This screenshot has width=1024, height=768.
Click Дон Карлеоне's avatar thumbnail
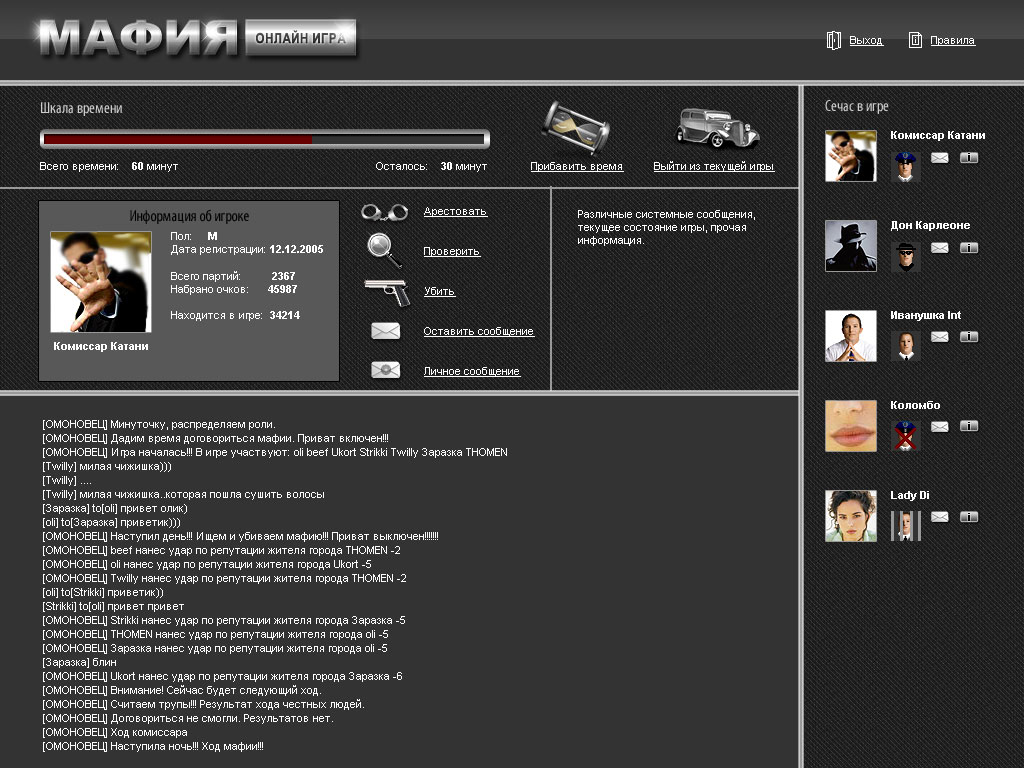[x=851, y=246]
